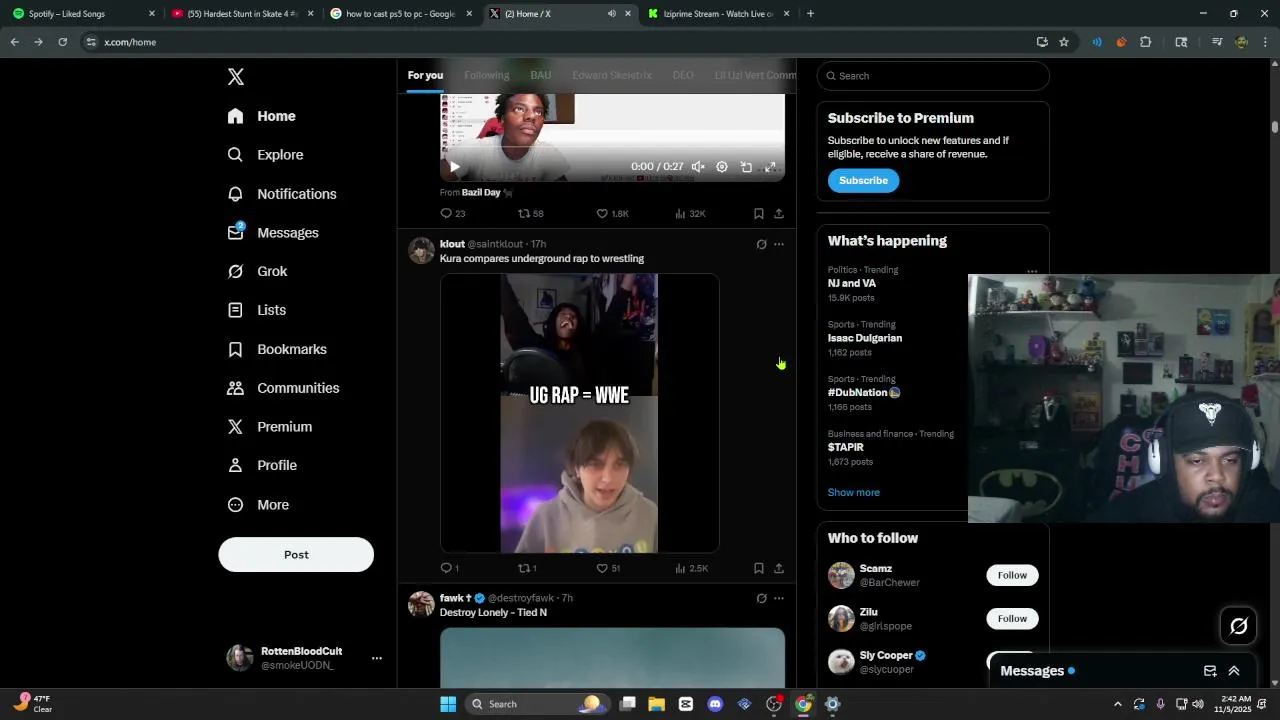Enter fullscreen on top video
This screenshot has height=720, width=1280.
tap(770, 167)
